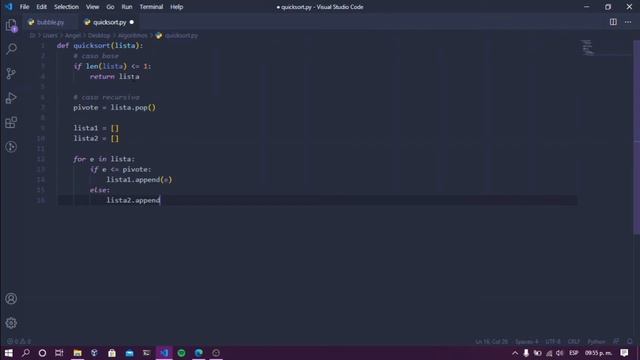Click the 'return lista' code line
The height and width of the screenshot is (360, 640).
click(114, 76)
